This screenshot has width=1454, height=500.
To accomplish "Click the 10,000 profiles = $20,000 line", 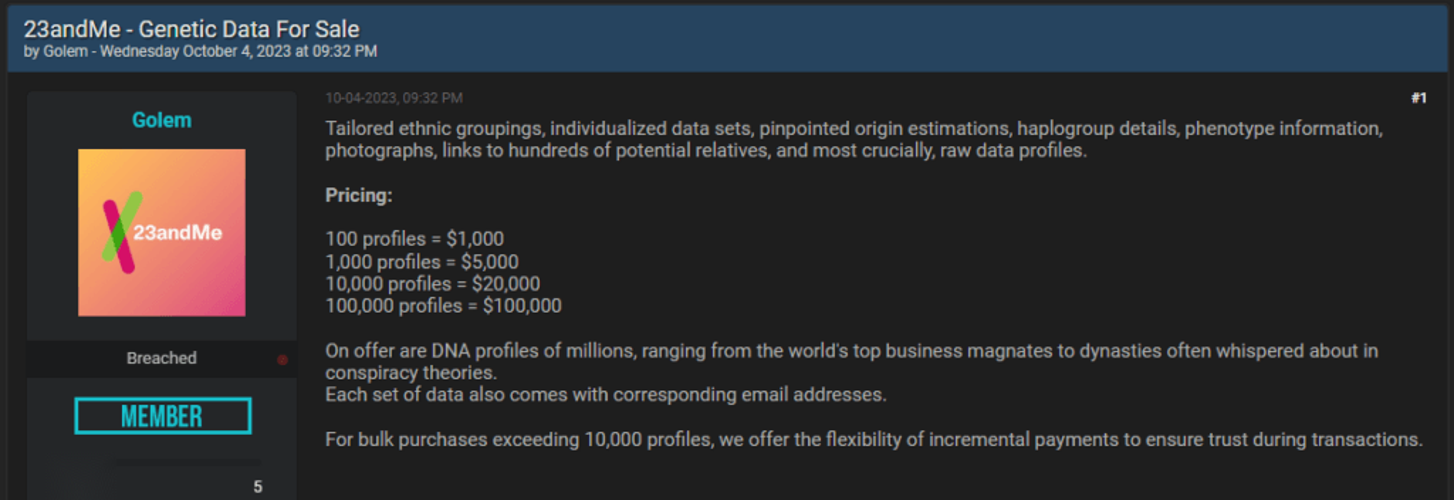I will 433,284.
